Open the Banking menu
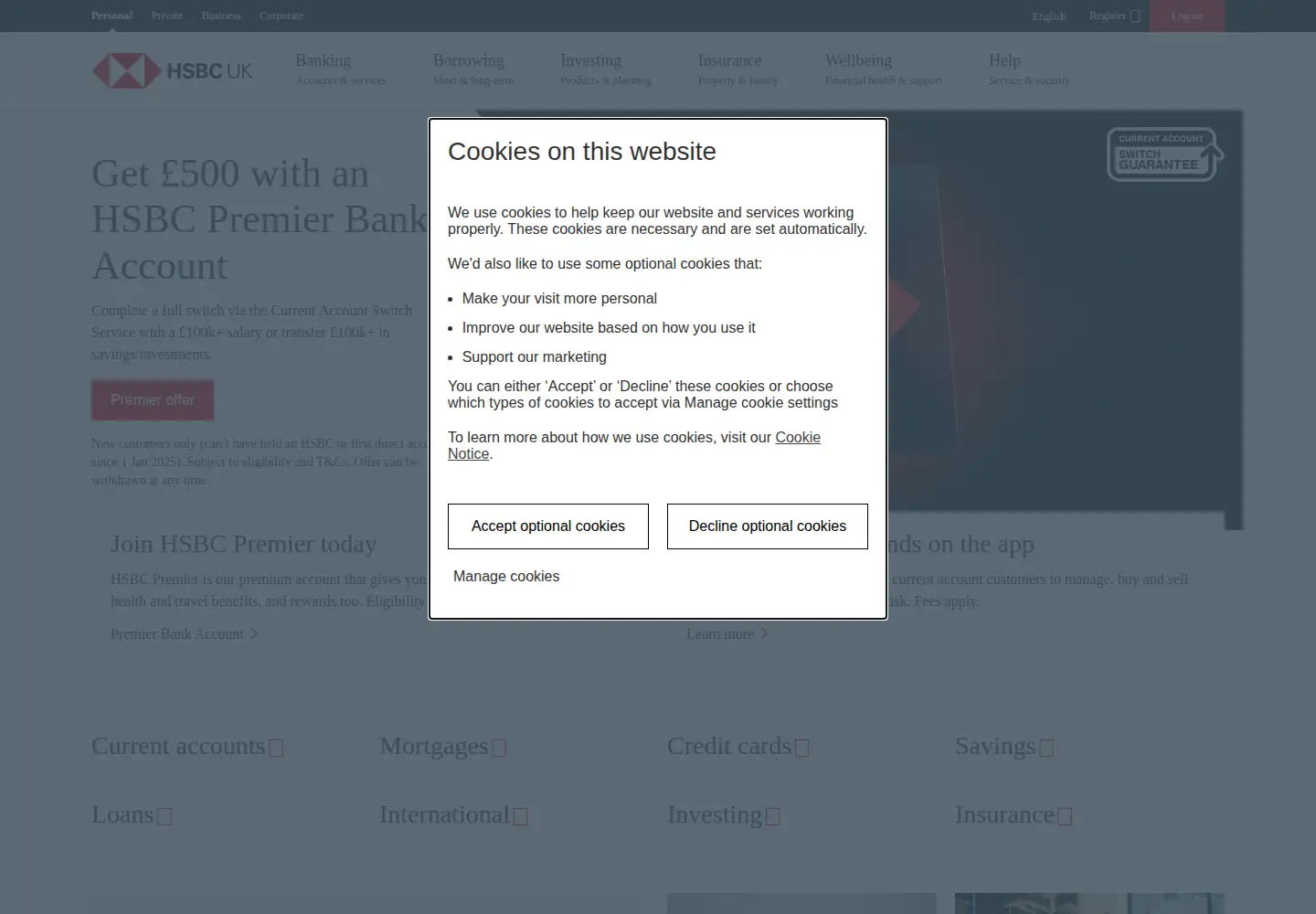This screenshot has width=1316, height=914. 340,69
